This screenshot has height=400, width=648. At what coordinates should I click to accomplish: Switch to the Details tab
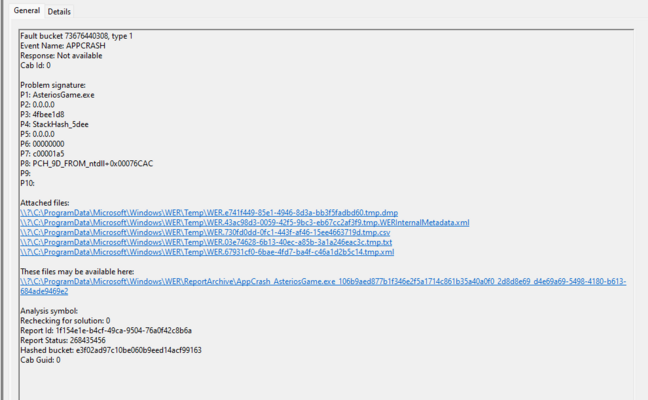point(59,11)
